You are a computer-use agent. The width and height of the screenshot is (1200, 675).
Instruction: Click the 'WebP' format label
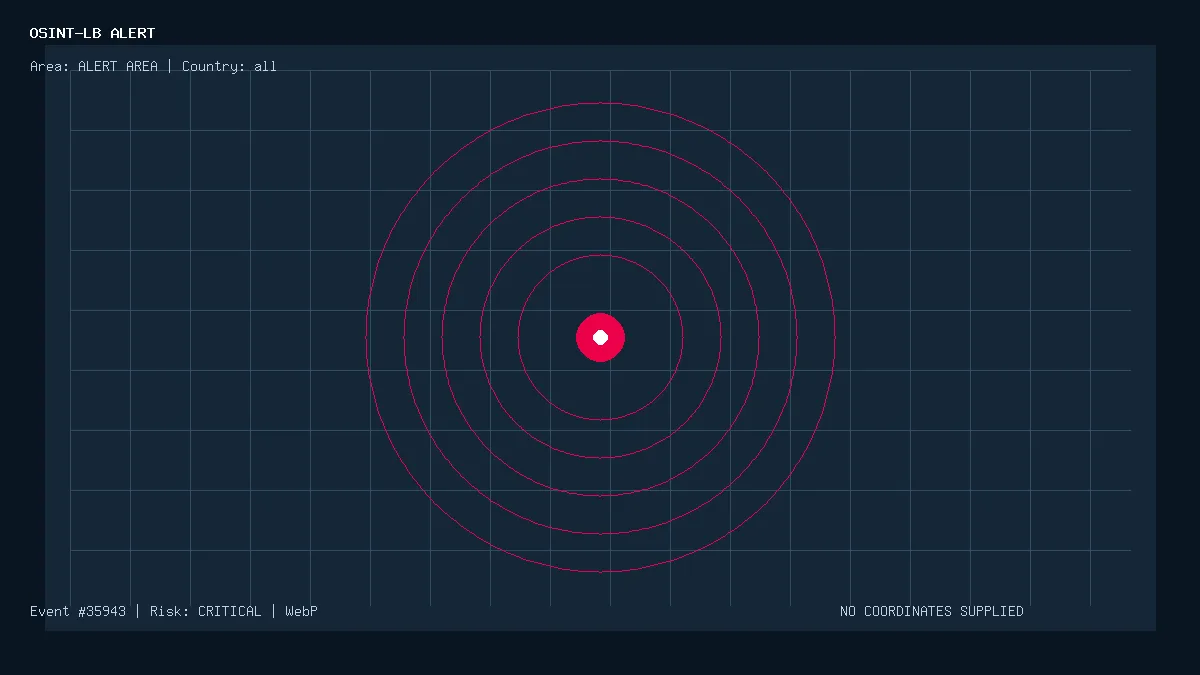pyautogui.click(x=301, y=611)
